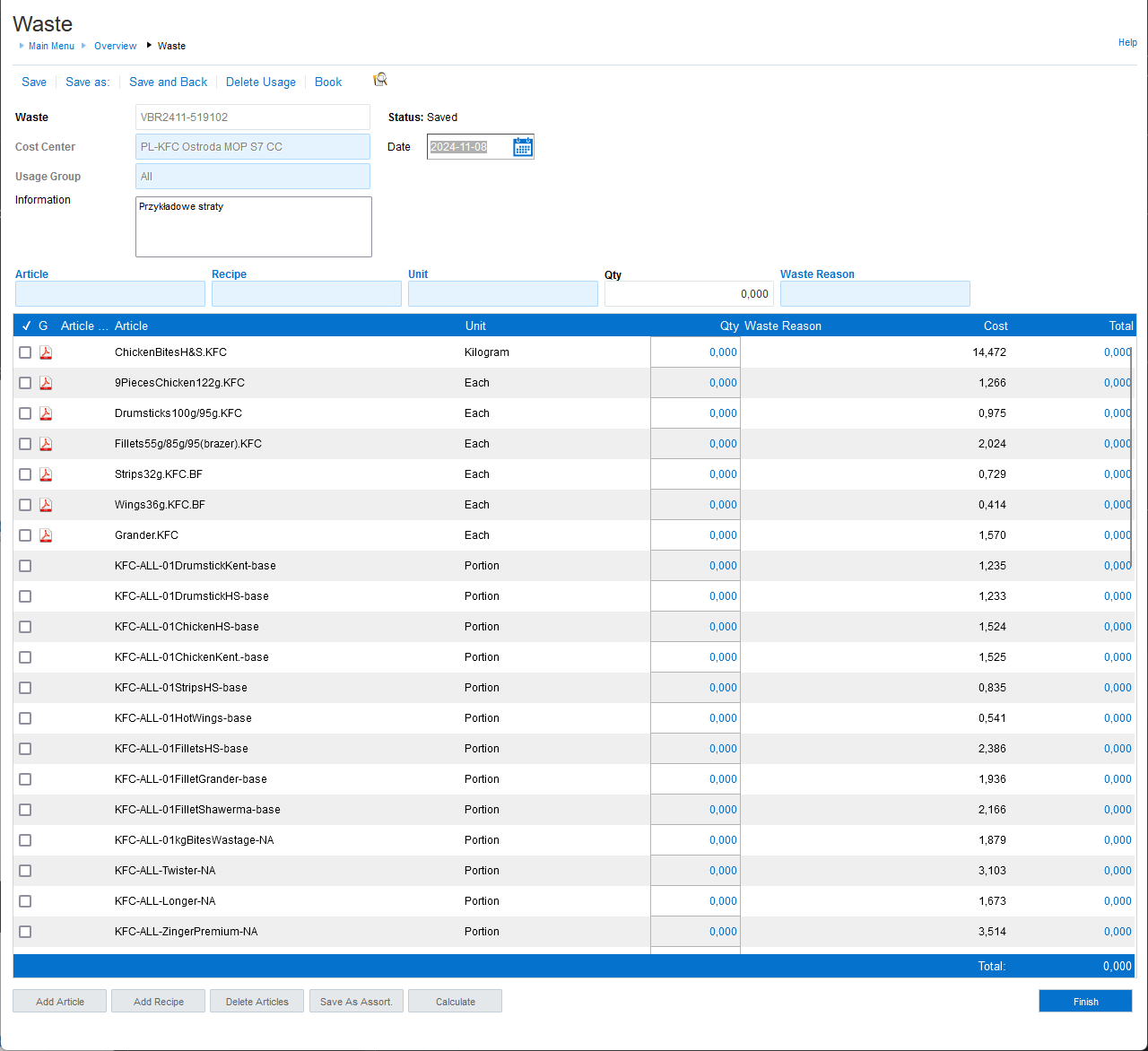This screenshot has width=1148, height=1051.
Task: Open PDF icon for 9PiecesChicken122g.KFC
Action: [x=46, y=383]
